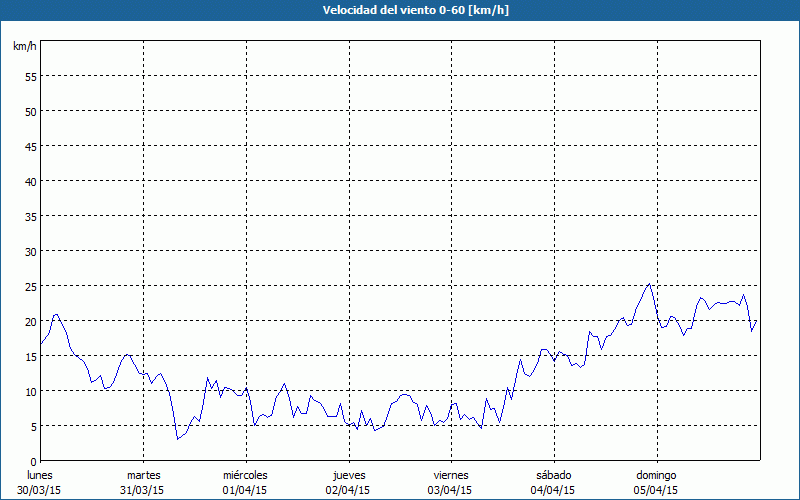800x500 pixels.
Task: Pick the 'jueves' day label
Action: (x=348, y=475)
